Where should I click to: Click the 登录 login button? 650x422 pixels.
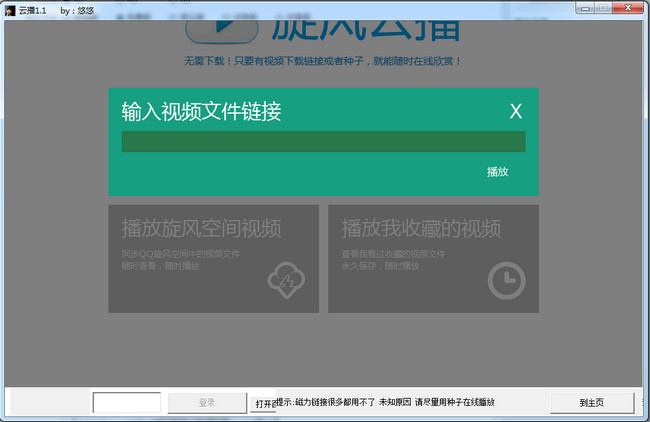tap(207, 403)
